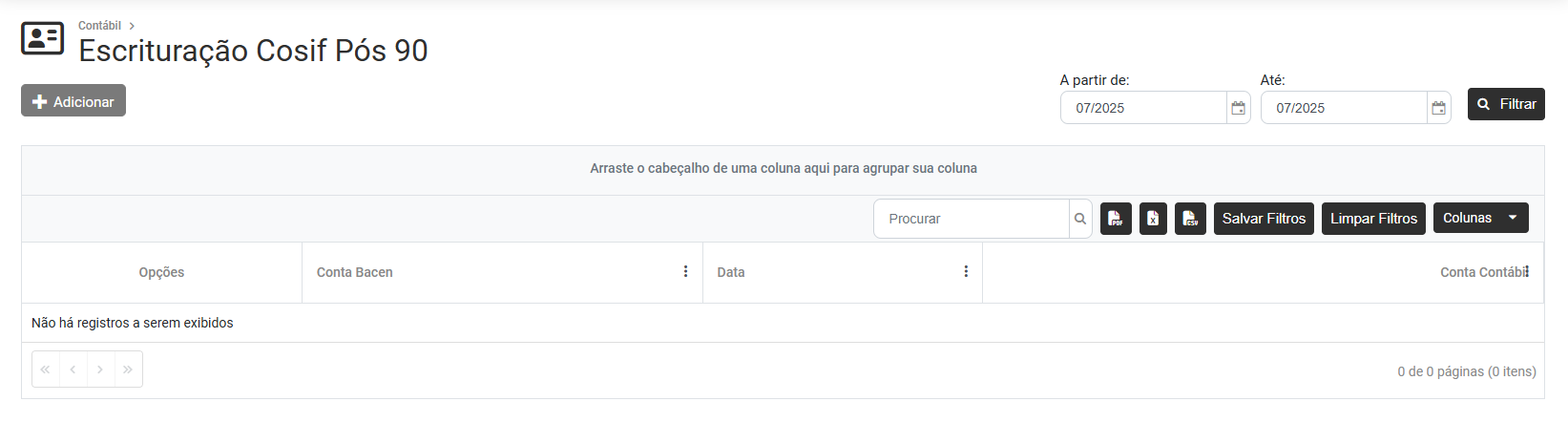This screenshot has width=1568, height=444.
Task: Export the grid to Excel
Action: pyautogui.click(x=1153, y=219)
